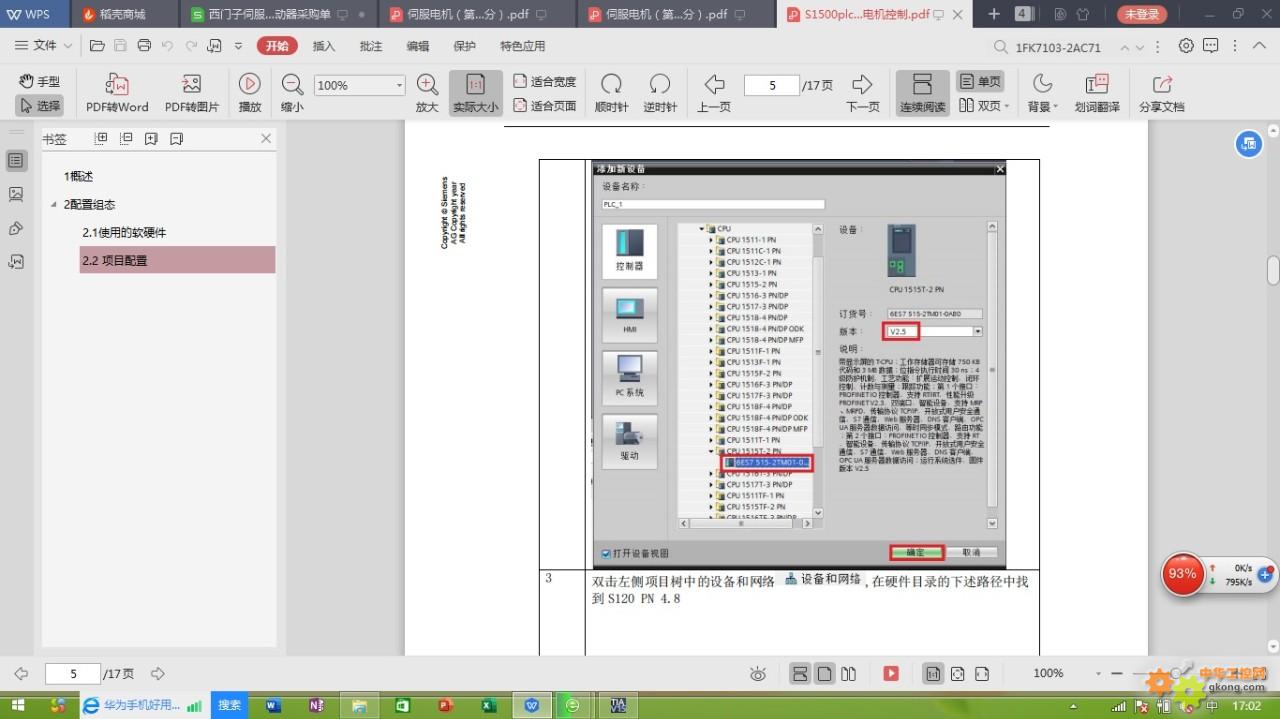Open 插入 ribbon tab
Image resolution: width=1280 pixels, height=719 pixels.
pos(324,46)
